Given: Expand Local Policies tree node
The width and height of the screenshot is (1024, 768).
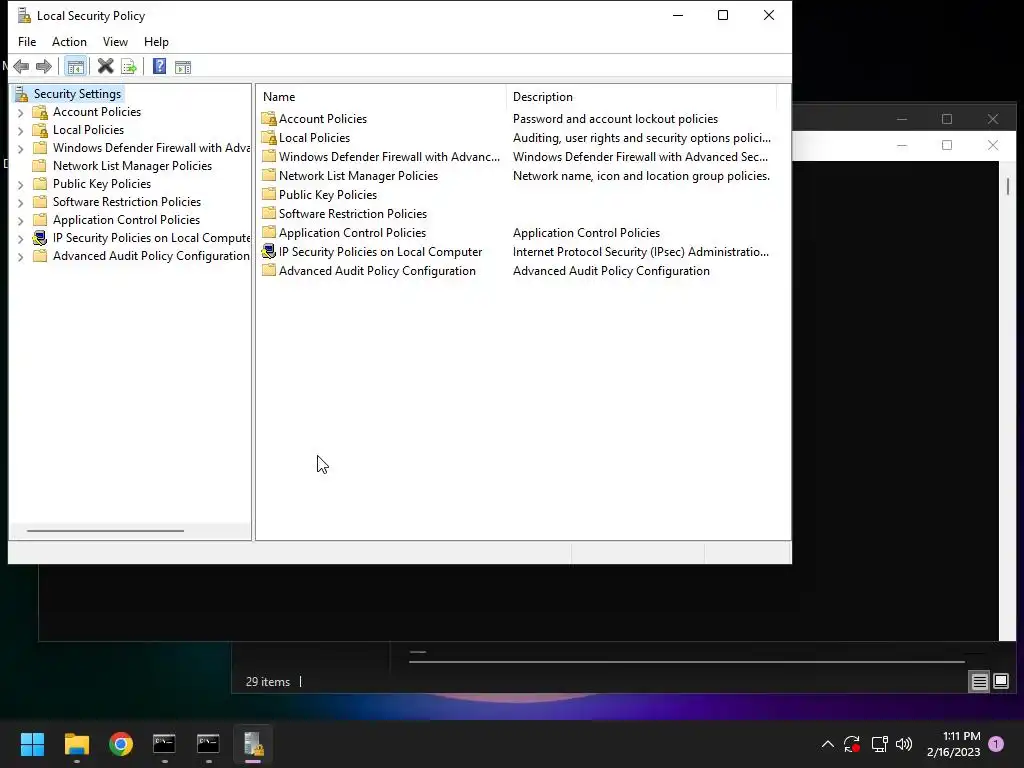Looking at the screenshot, I should pyautogui.click(x=20, y=131).
